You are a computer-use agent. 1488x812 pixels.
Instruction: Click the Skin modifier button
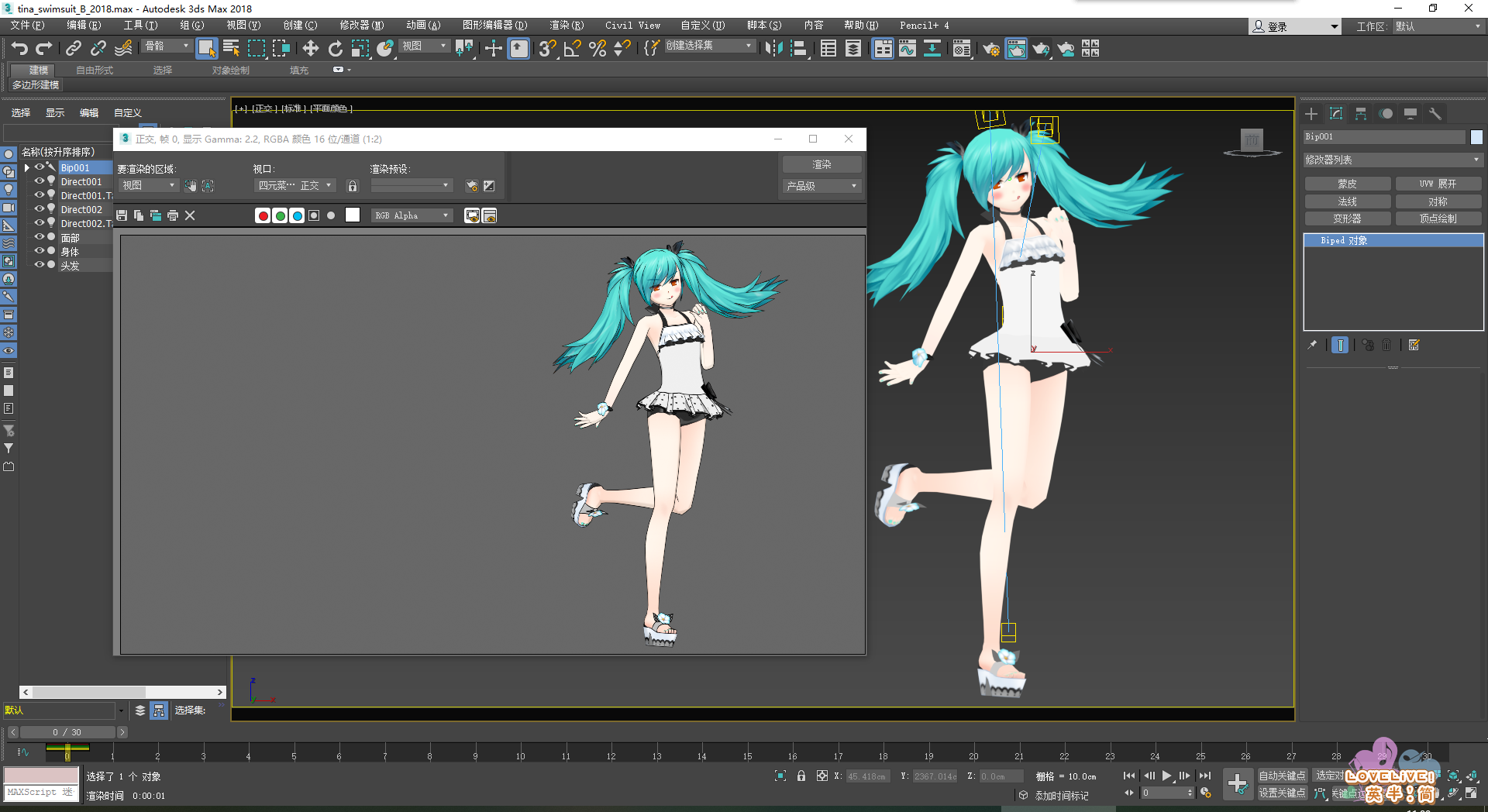[1347, 184]
